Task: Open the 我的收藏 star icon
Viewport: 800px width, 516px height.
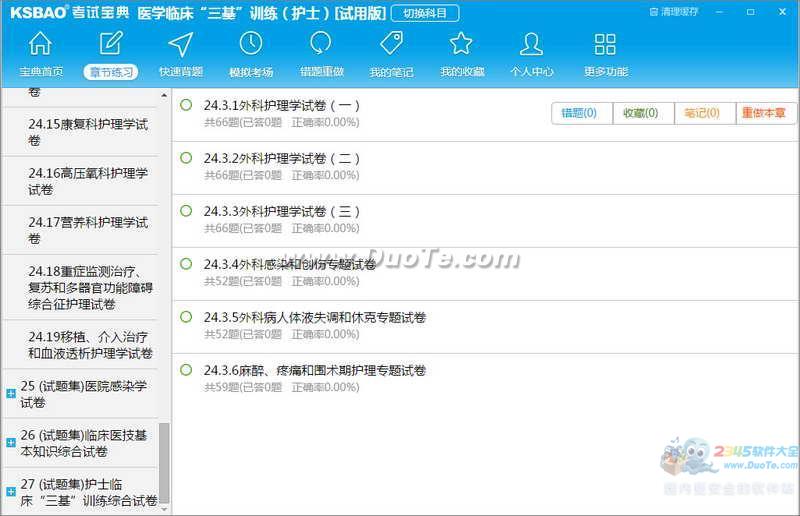Action: coord(461,43)
